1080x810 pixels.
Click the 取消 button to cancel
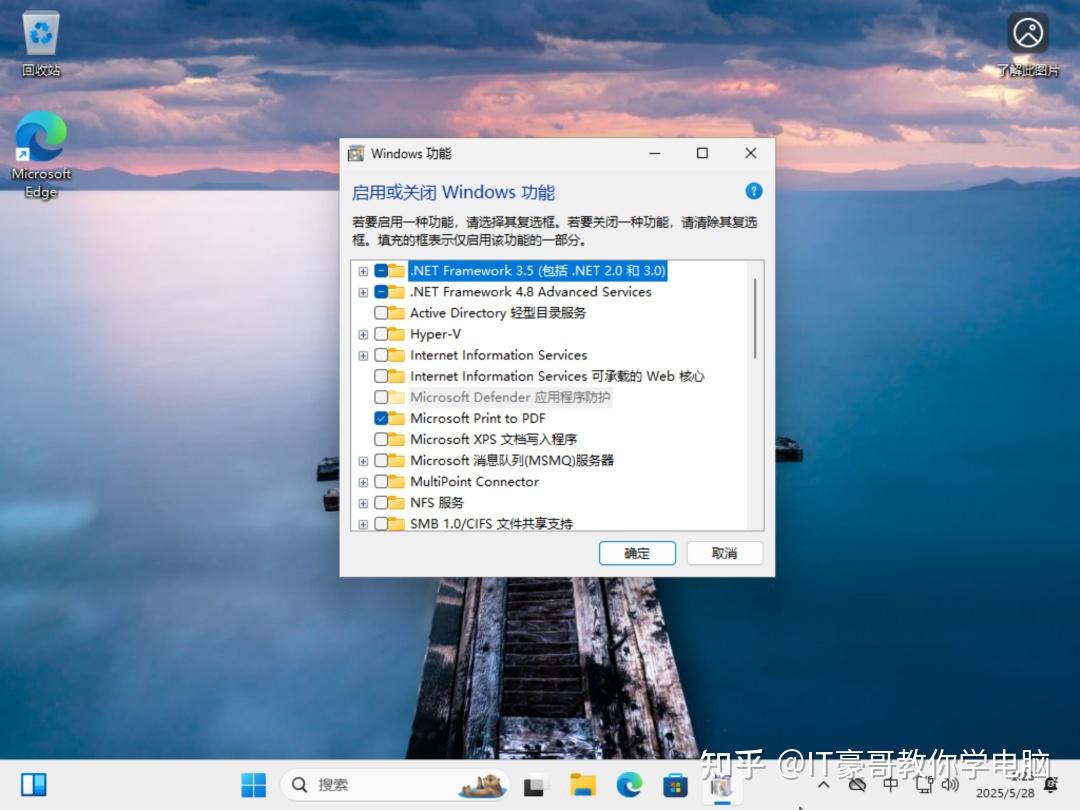724,553
